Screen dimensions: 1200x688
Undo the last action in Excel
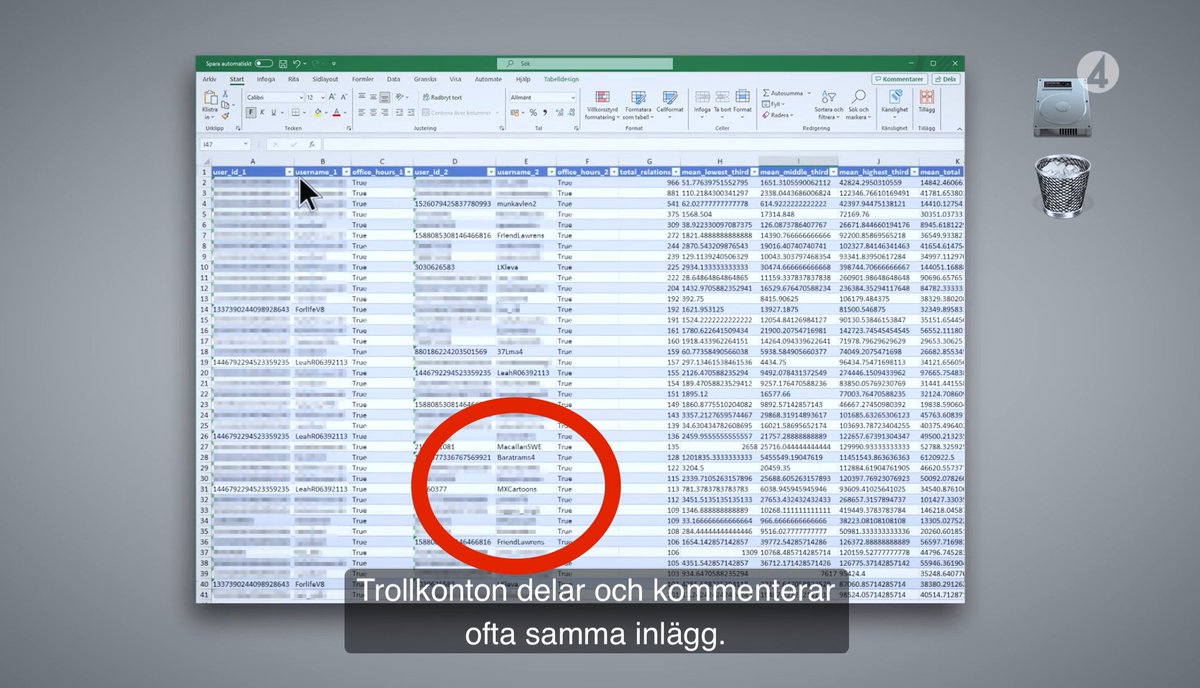tap(297, 64)
